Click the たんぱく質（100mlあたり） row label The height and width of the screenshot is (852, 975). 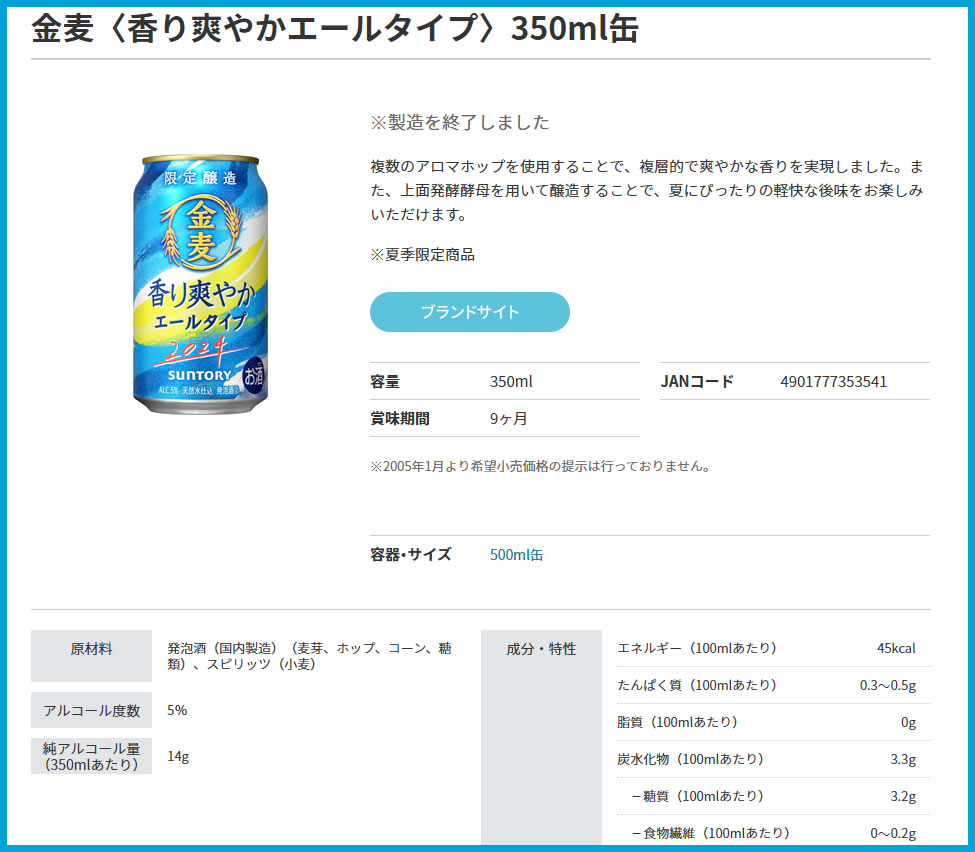pyautogui.click(x=696, y=685)
